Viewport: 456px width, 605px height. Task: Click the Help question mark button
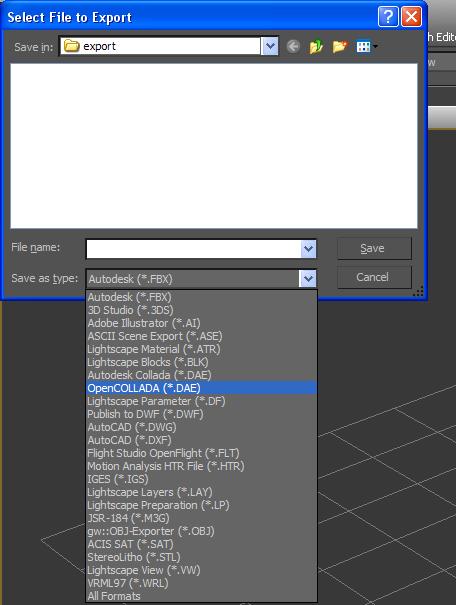388,17
